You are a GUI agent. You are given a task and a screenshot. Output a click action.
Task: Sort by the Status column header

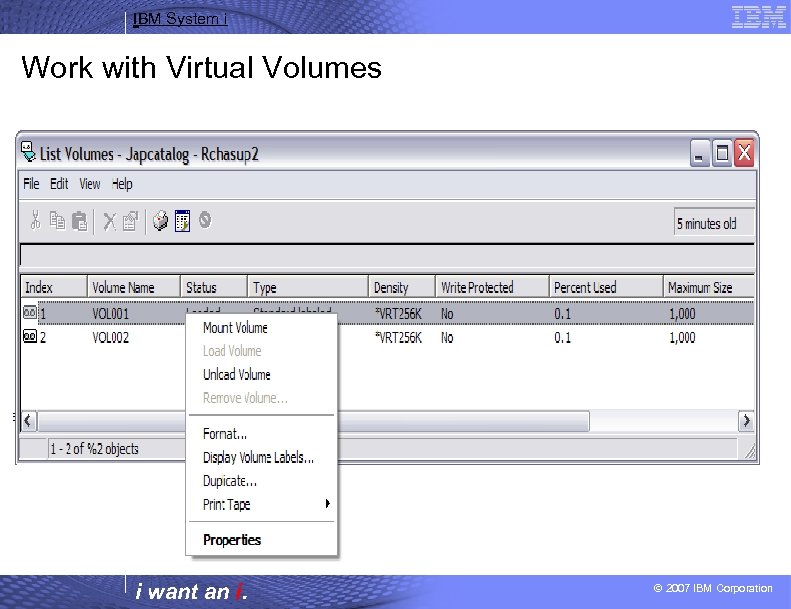coord(214,287)
